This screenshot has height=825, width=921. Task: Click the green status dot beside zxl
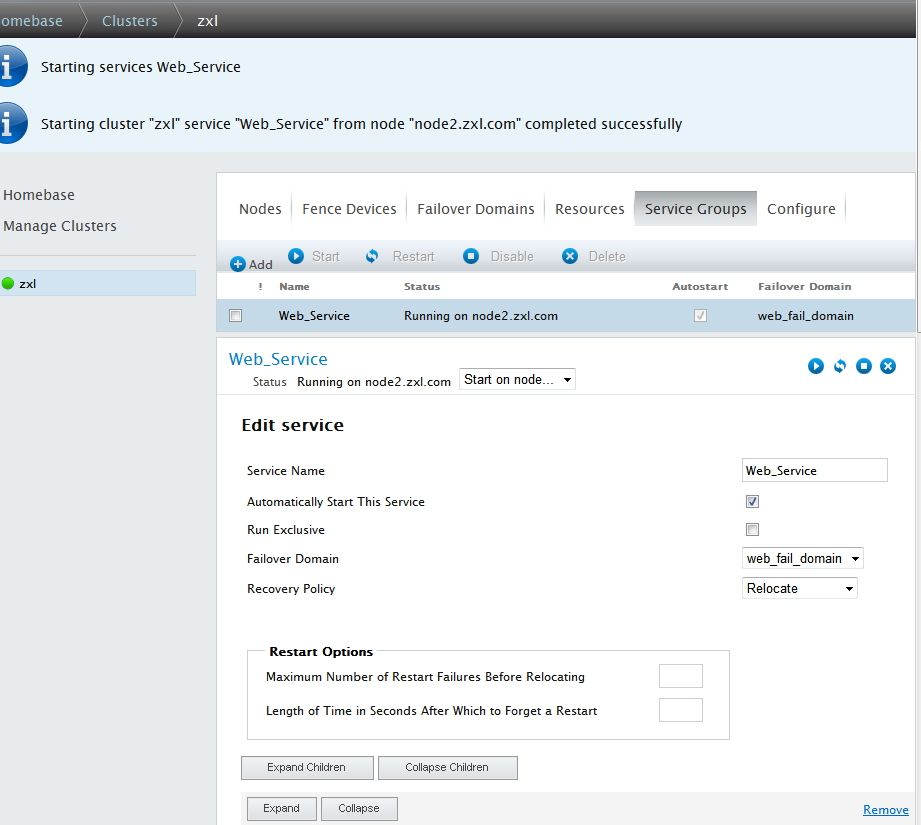coord(8,284)
